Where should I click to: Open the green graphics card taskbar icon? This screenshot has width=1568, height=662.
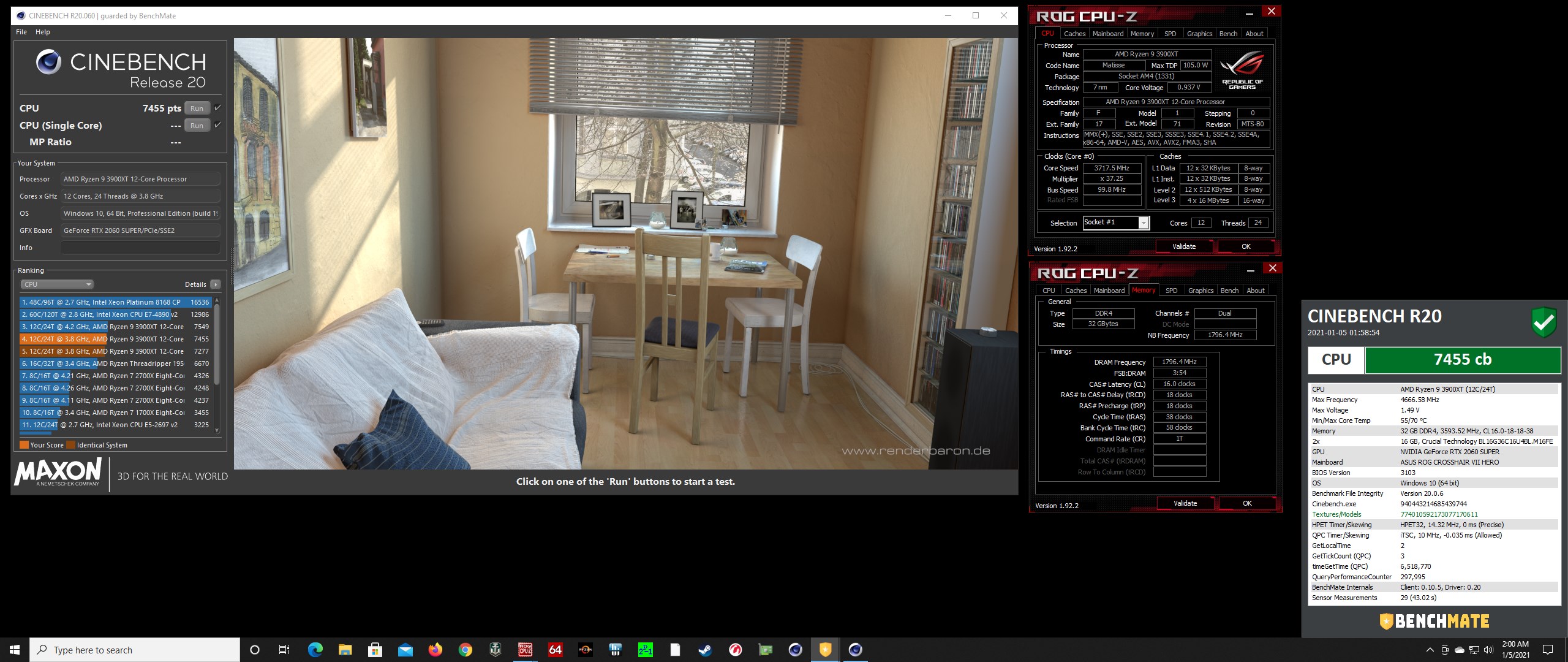point(765,650)
